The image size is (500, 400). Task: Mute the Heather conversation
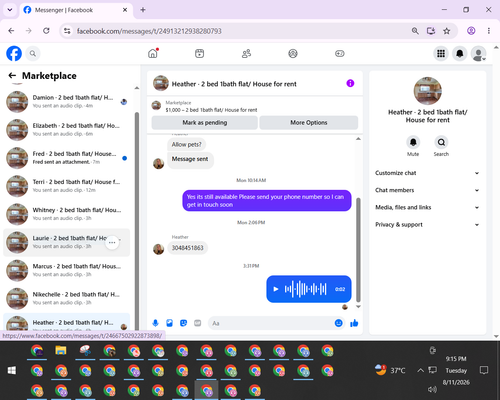(x=413, y=142)
